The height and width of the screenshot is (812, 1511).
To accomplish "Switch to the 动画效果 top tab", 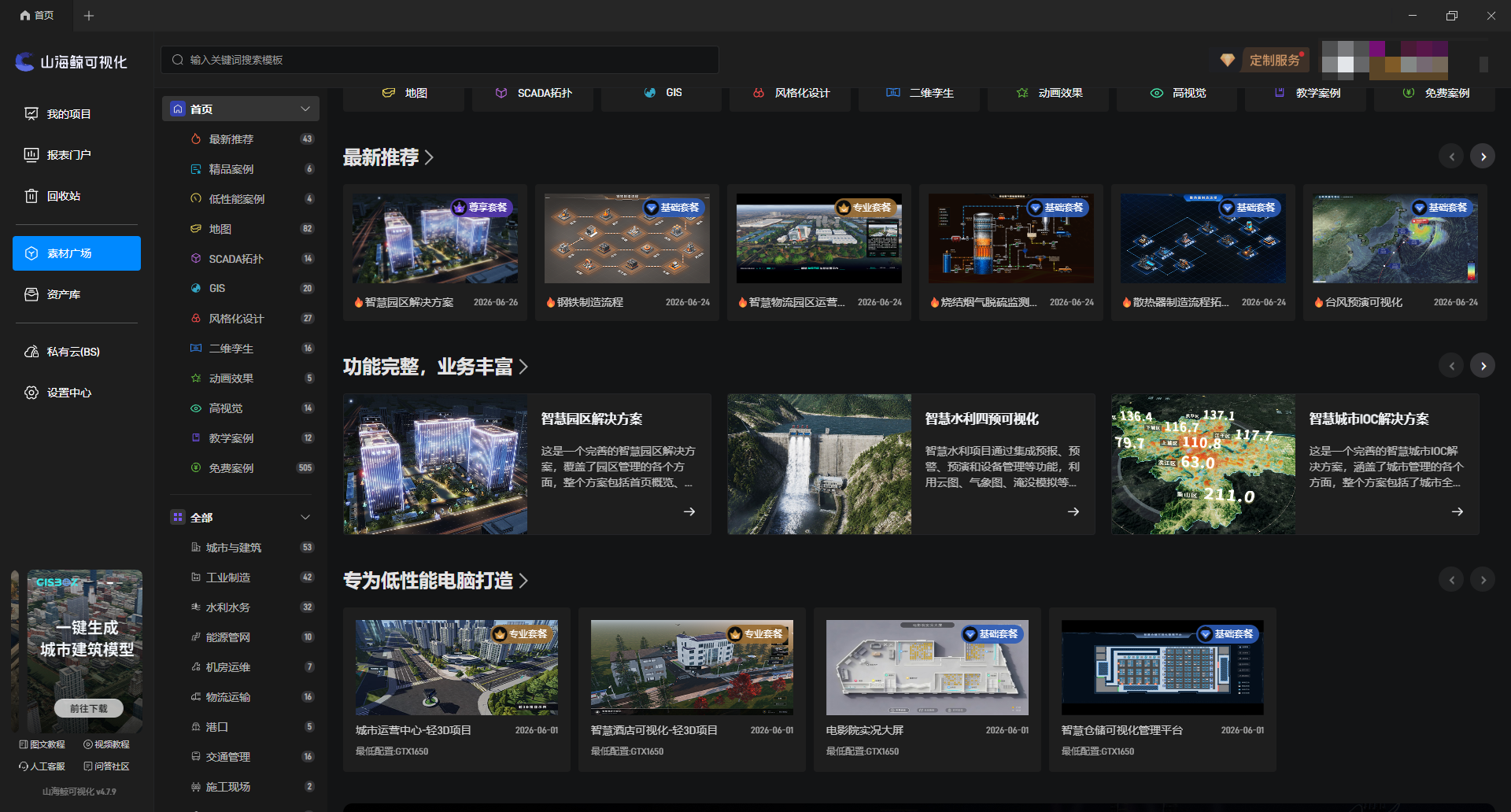I will 1051,93.
